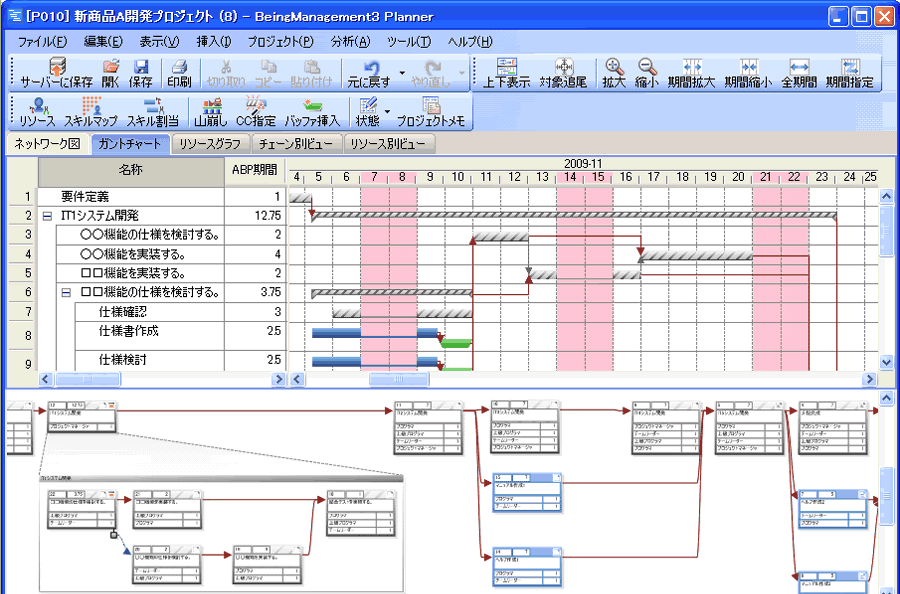Zoom in with the 拡大 icon

614,73
